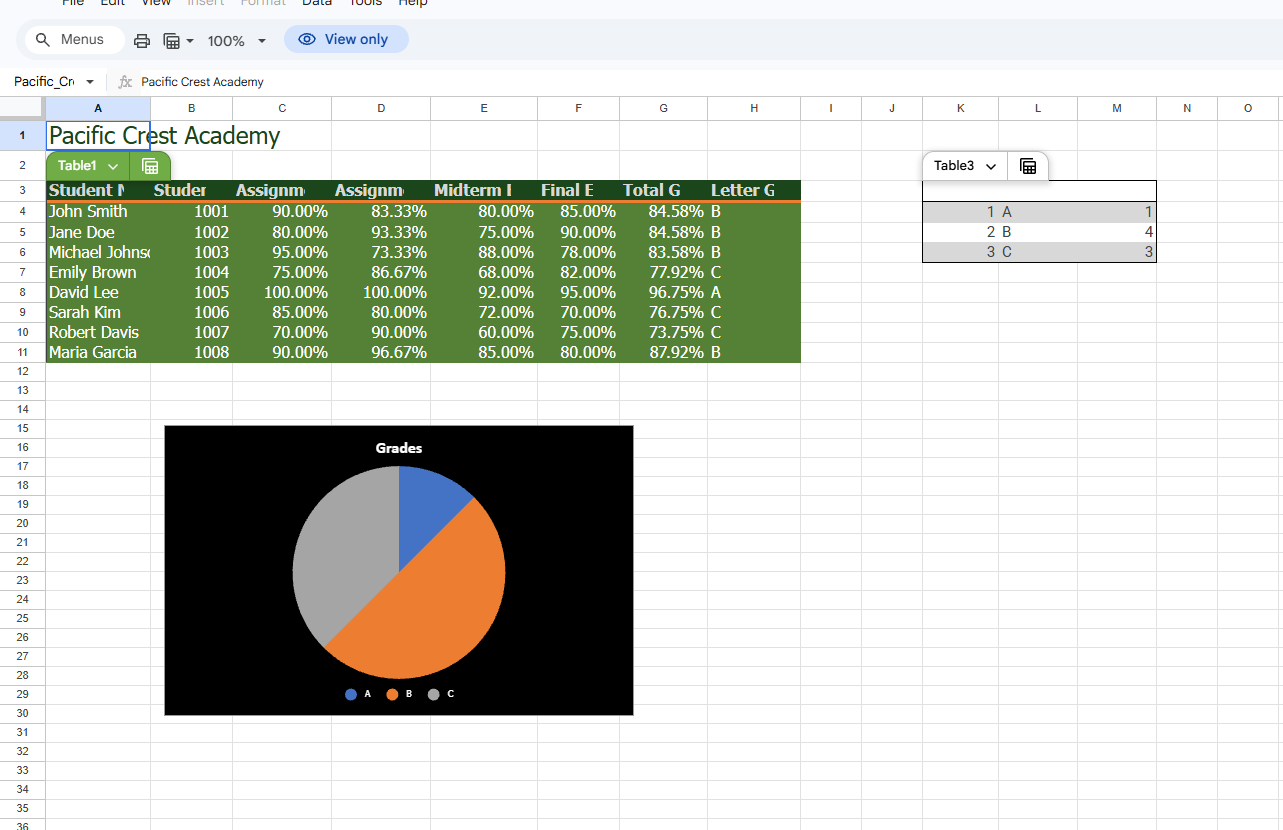Click the select-all corner box of the grid
The width and height of the screenshot is (1283, 830).
click(x=22, y=108)
